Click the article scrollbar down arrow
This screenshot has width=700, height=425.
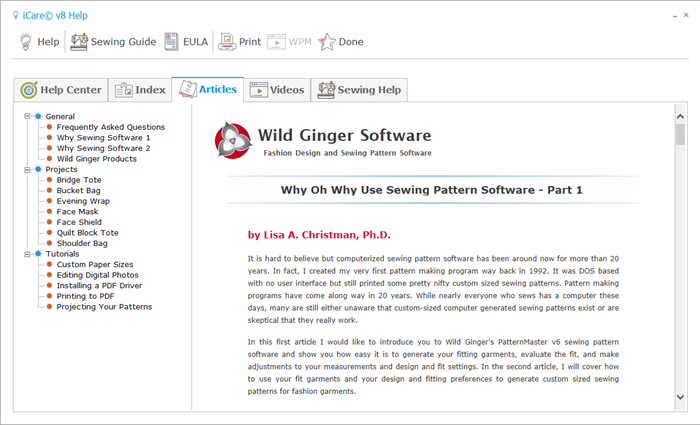(x=680, y=397)
